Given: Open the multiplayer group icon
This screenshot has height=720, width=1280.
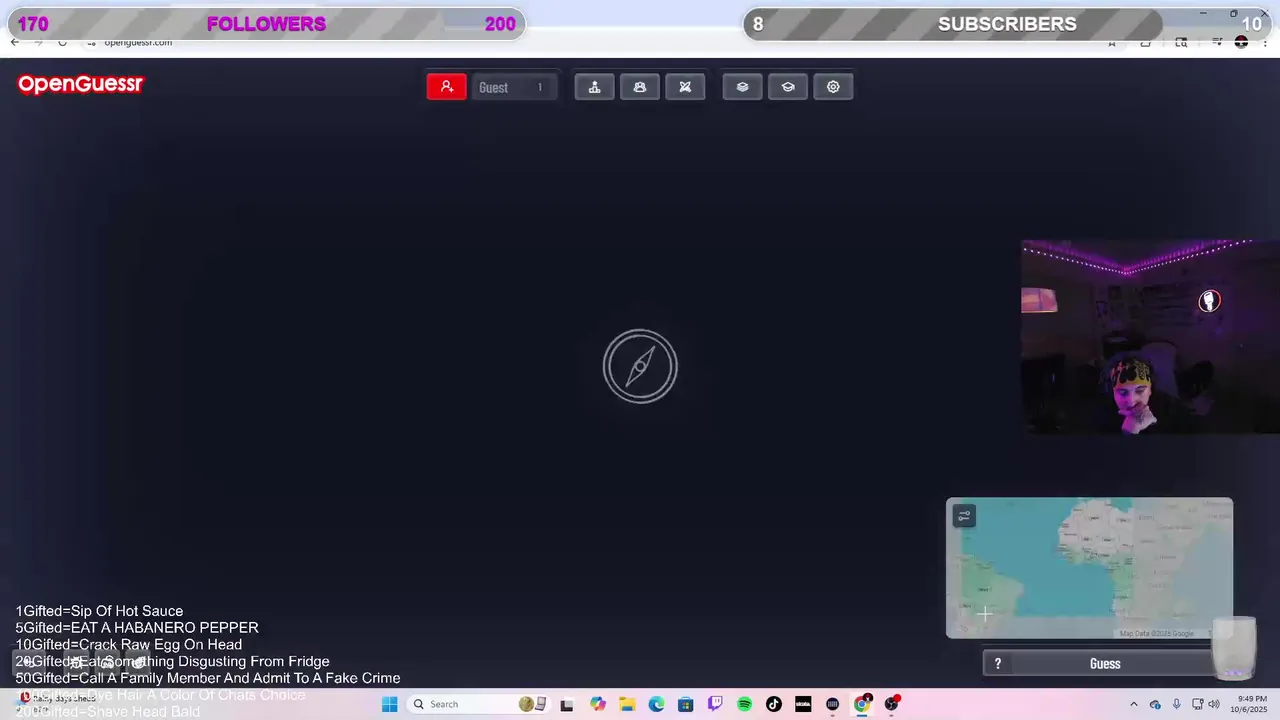Looking at the screenshot, I should point(640,87).
